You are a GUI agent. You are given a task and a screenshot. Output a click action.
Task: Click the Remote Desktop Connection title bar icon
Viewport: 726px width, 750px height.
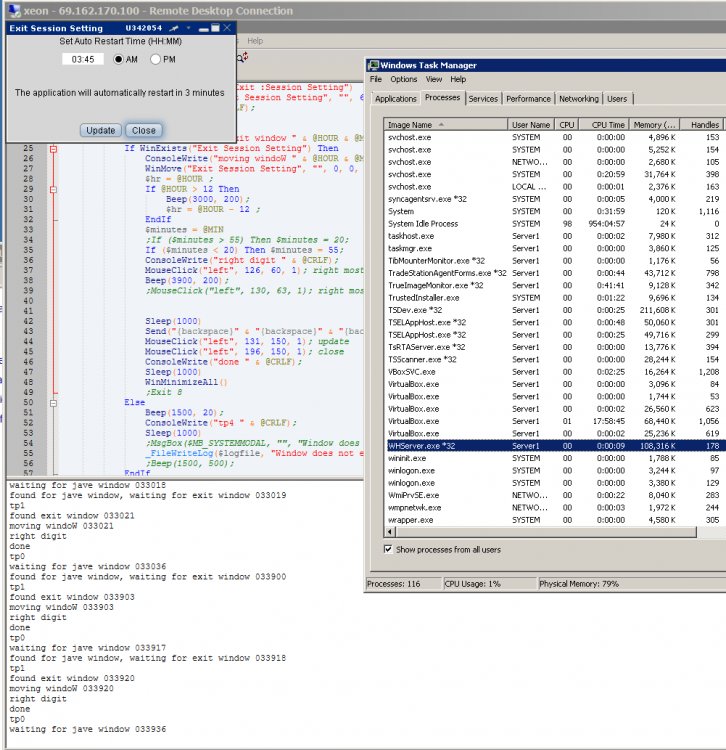point(14,11)
